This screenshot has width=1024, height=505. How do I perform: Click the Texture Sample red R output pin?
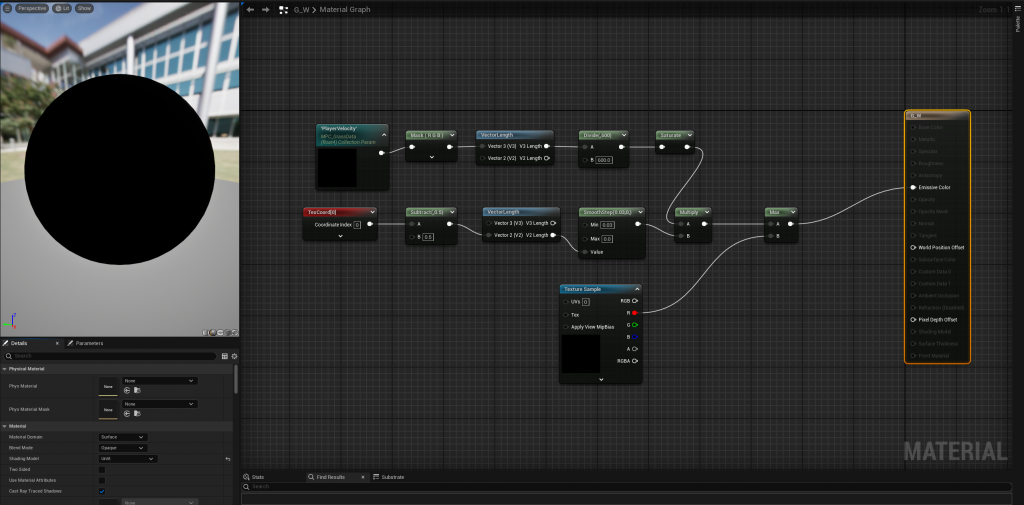634,313
